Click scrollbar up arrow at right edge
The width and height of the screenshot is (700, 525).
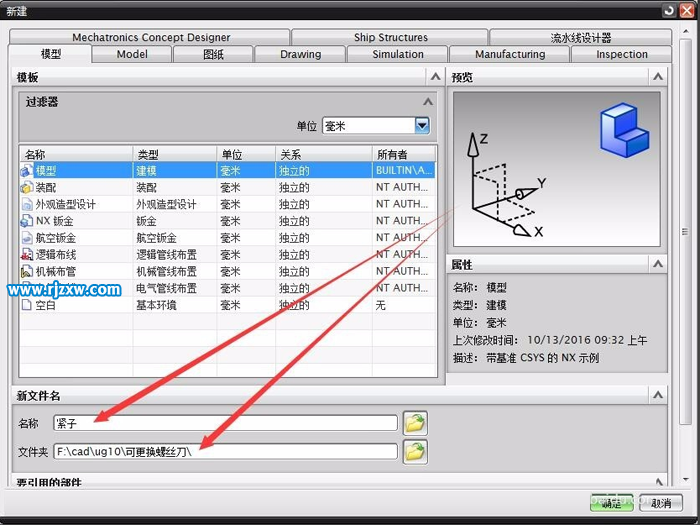tap(686, 32)
